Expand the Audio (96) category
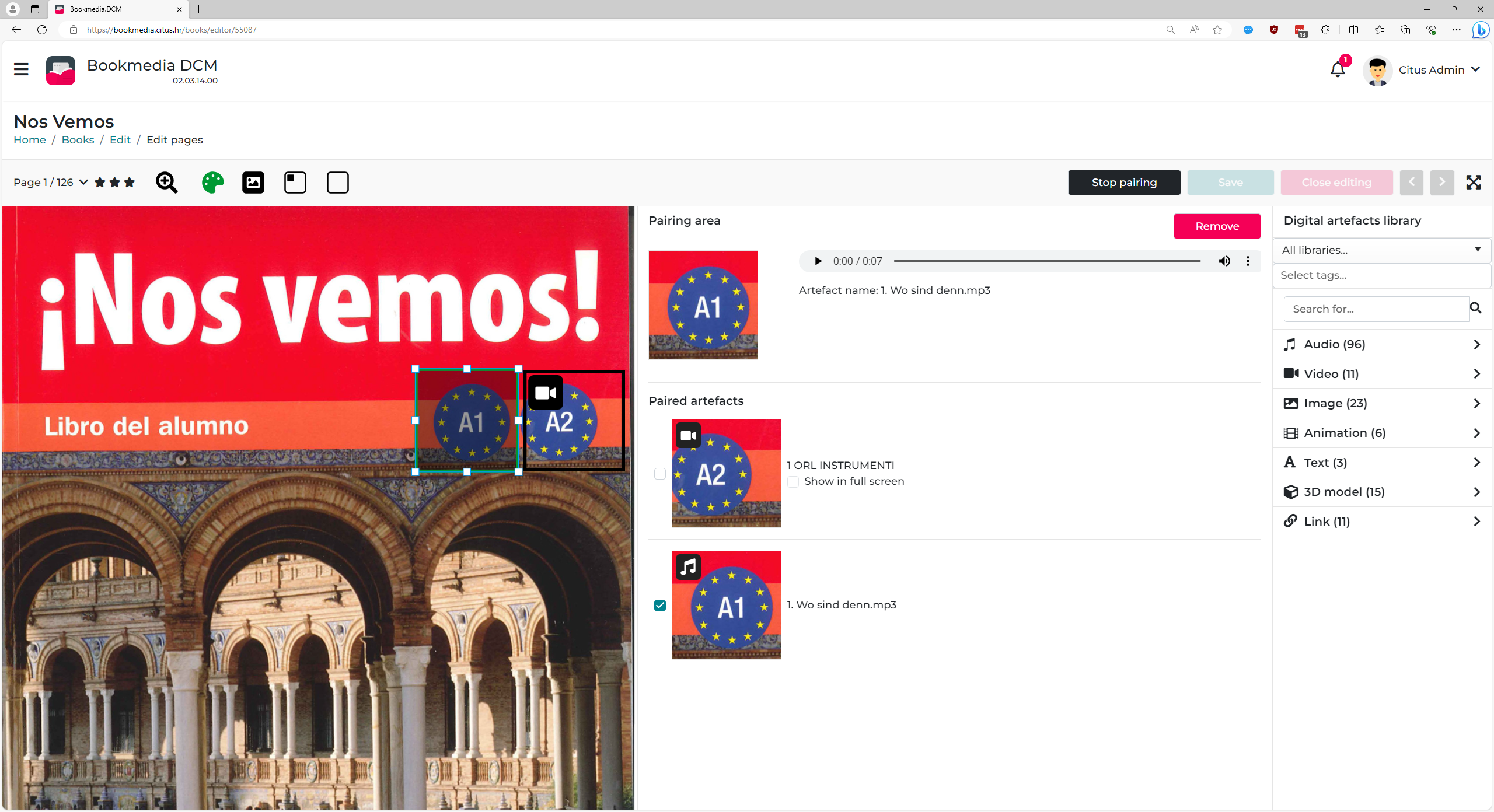Viewport: 1494px width, 812px height. [x=1381, y=344]
